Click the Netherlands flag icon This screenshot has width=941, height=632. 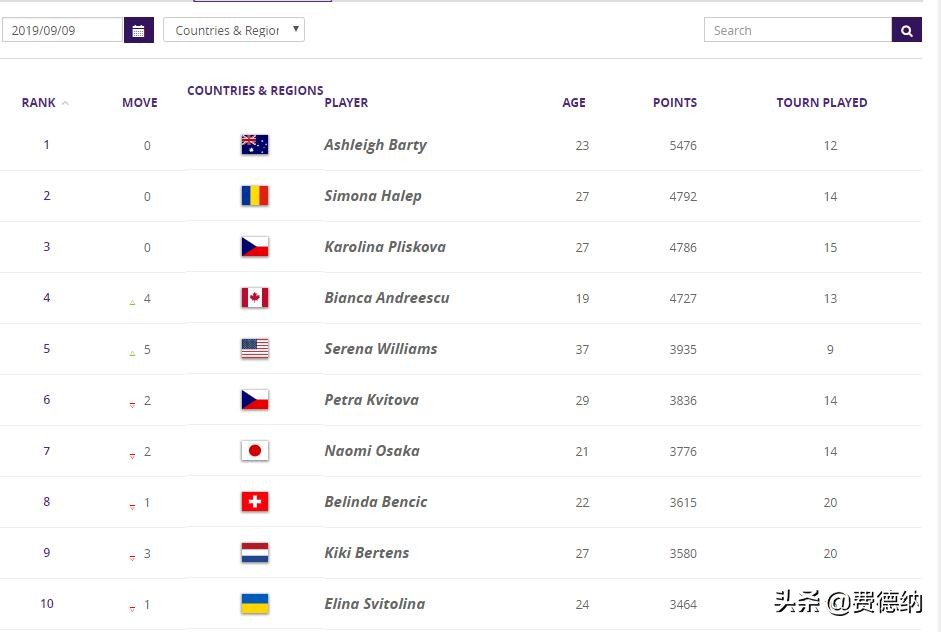(x=255, y=553)
